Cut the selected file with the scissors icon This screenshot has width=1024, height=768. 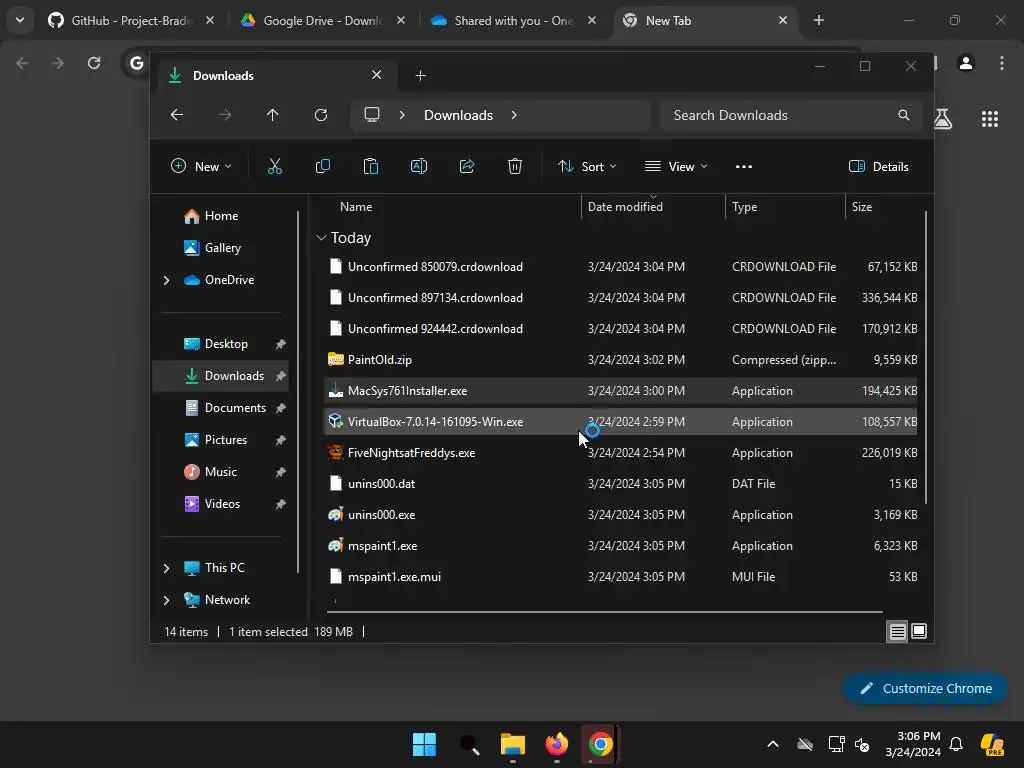click(x=275, y=167)
